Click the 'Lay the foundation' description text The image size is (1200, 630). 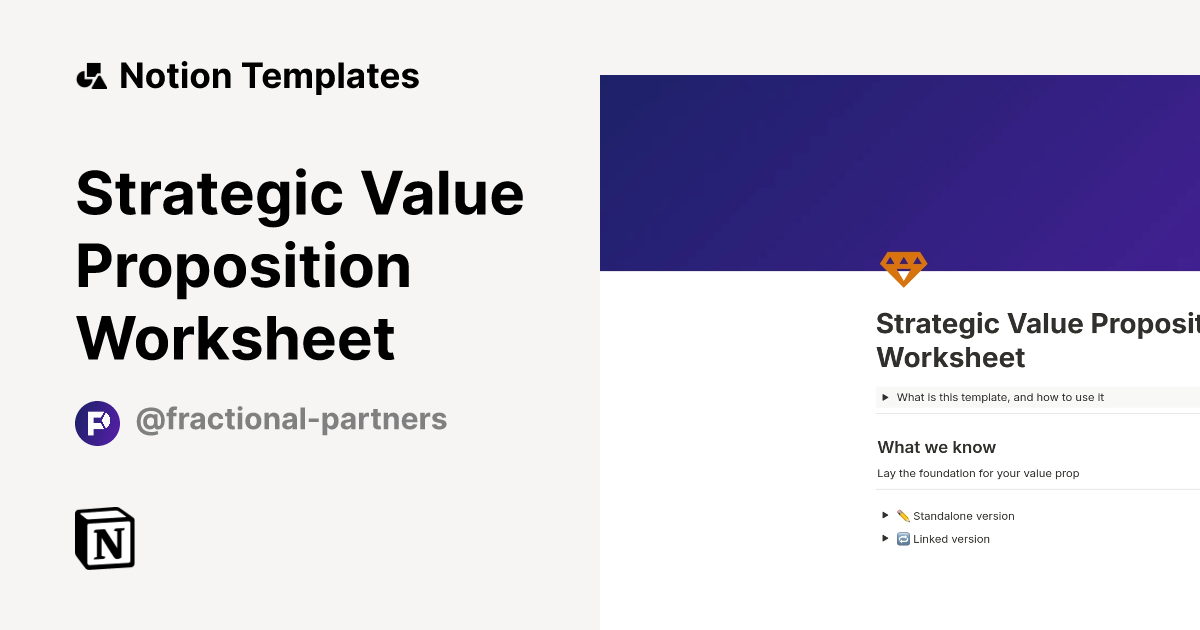click(978, 473)
